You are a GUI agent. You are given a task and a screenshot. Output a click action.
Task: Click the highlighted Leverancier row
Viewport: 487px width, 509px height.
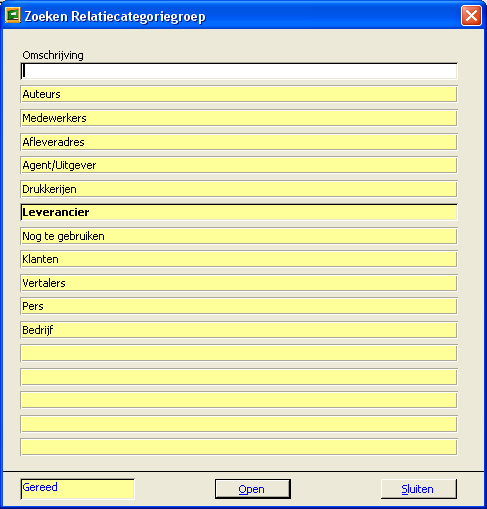tap(239, 212)
